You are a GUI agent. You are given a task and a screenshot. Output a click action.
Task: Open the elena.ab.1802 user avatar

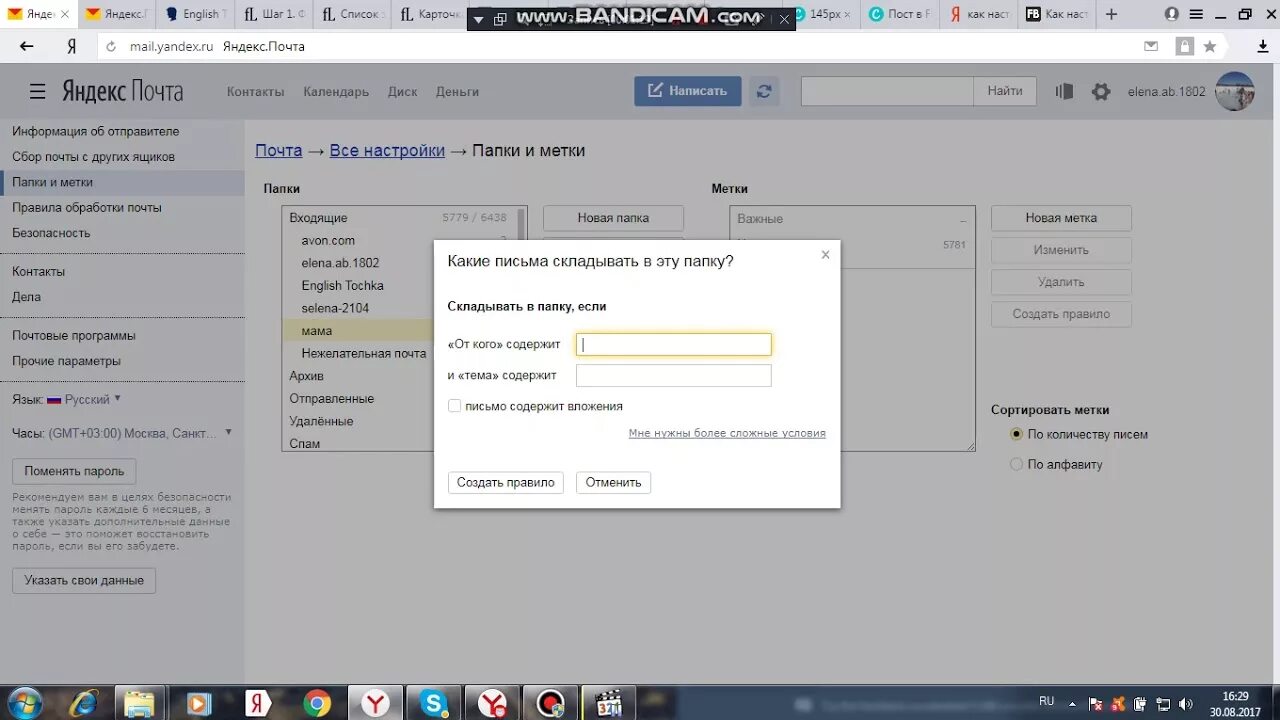(x=1234, y=91)
